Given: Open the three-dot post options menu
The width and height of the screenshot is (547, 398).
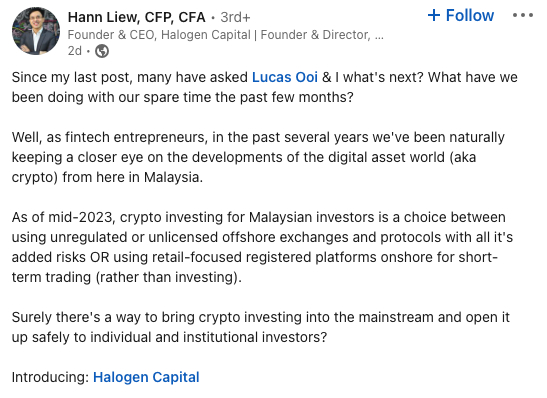Looking at the screenshot, I should coord(523,15).
